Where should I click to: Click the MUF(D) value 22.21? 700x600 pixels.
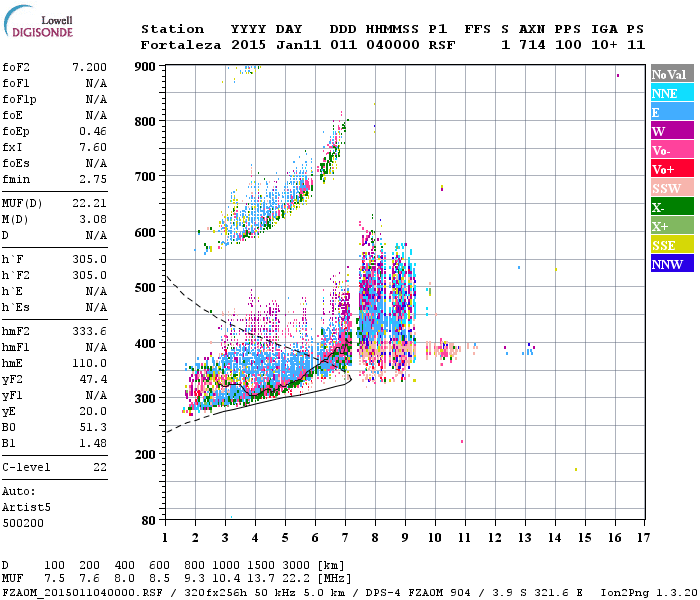[x=89, y=203]
